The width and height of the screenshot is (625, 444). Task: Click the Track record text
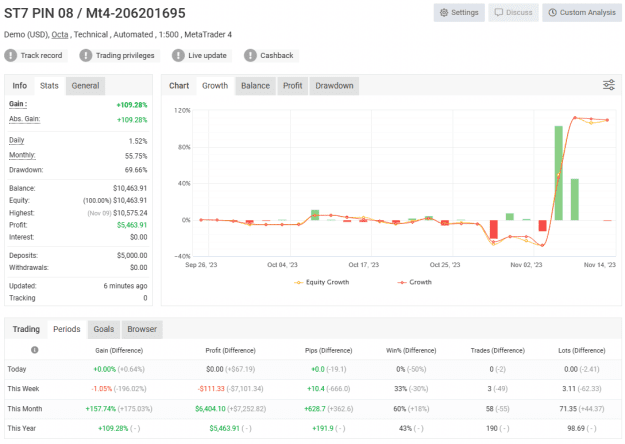[x=41, y=55]
